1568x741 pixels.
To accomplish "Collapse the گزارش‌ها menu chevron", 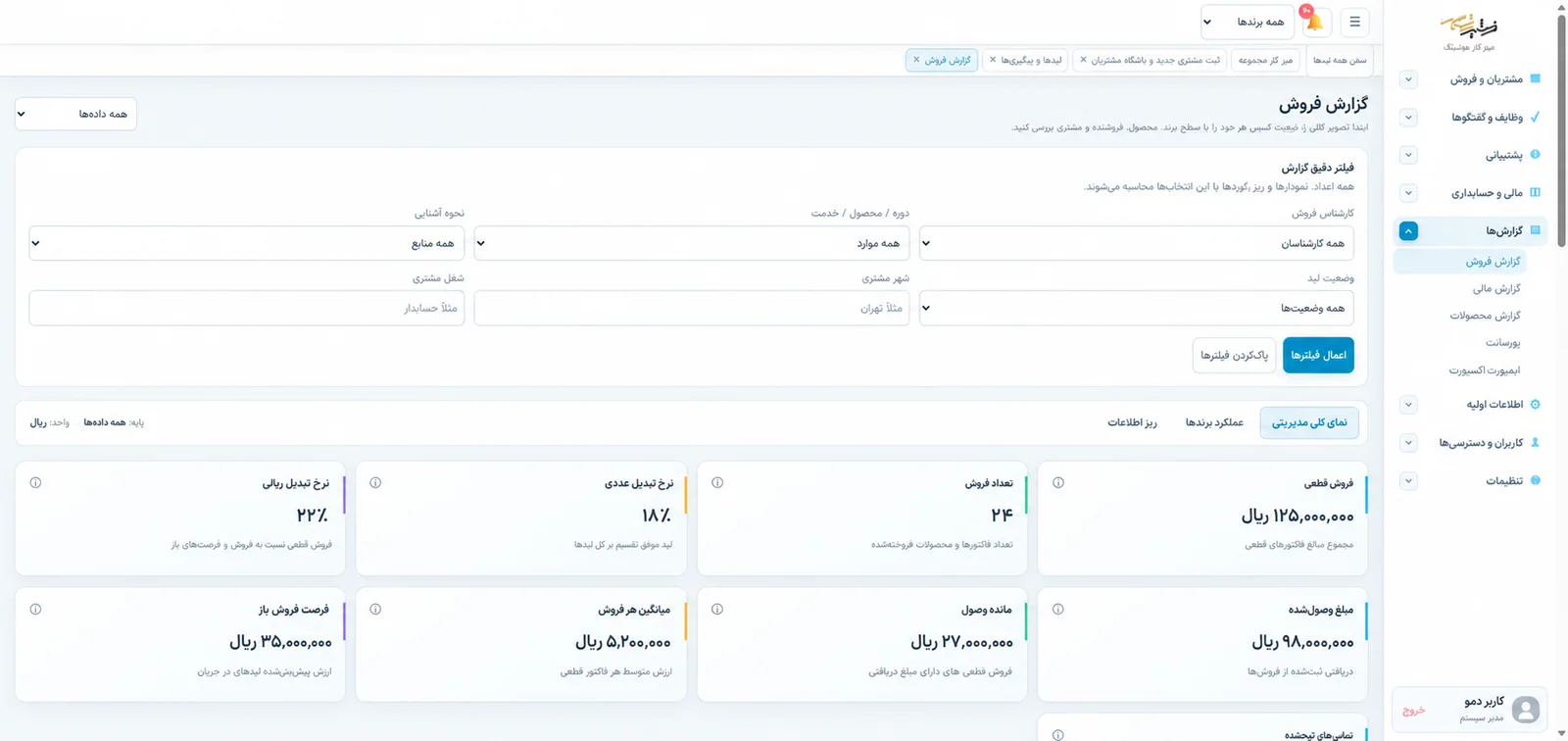I will (1408, 231).
